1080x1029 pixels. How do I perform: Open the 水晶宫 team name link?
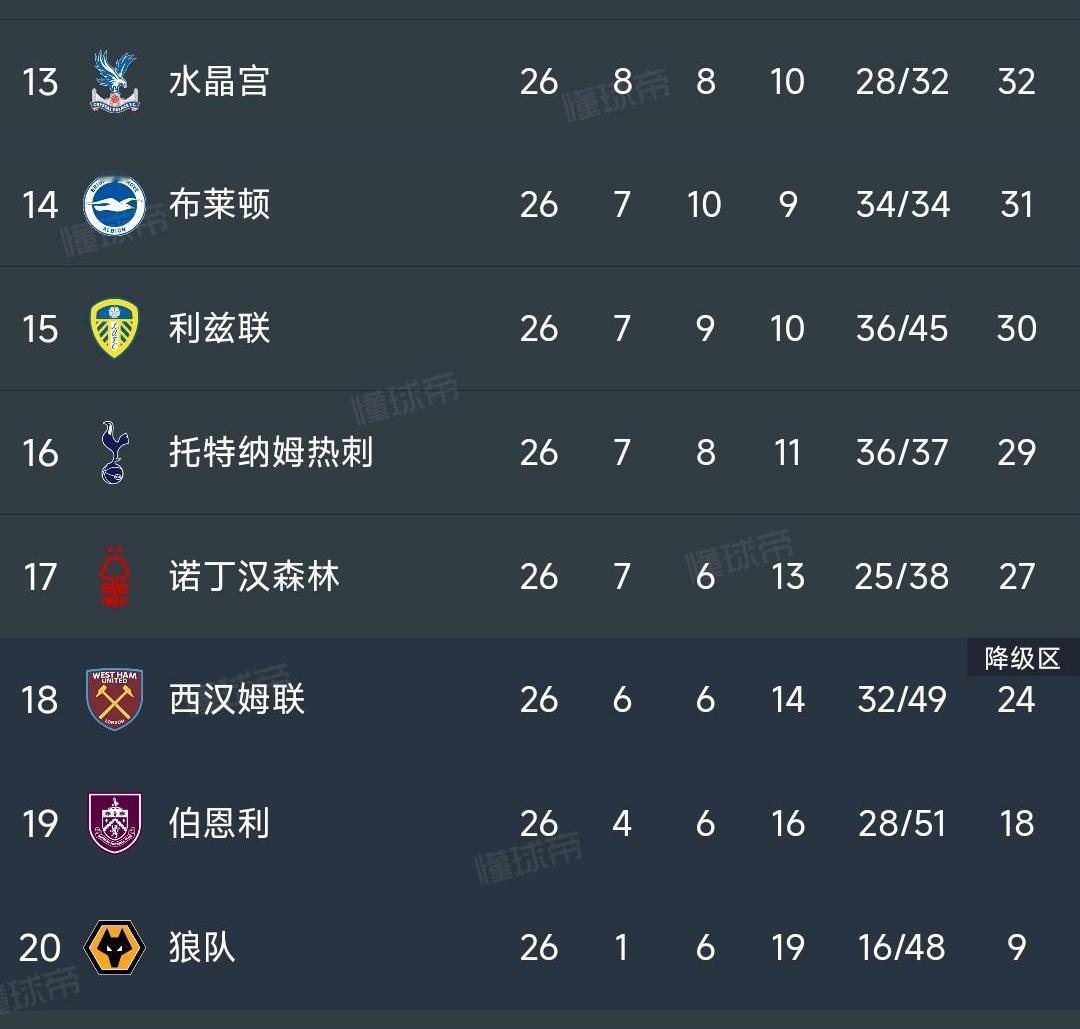[219, 81]
